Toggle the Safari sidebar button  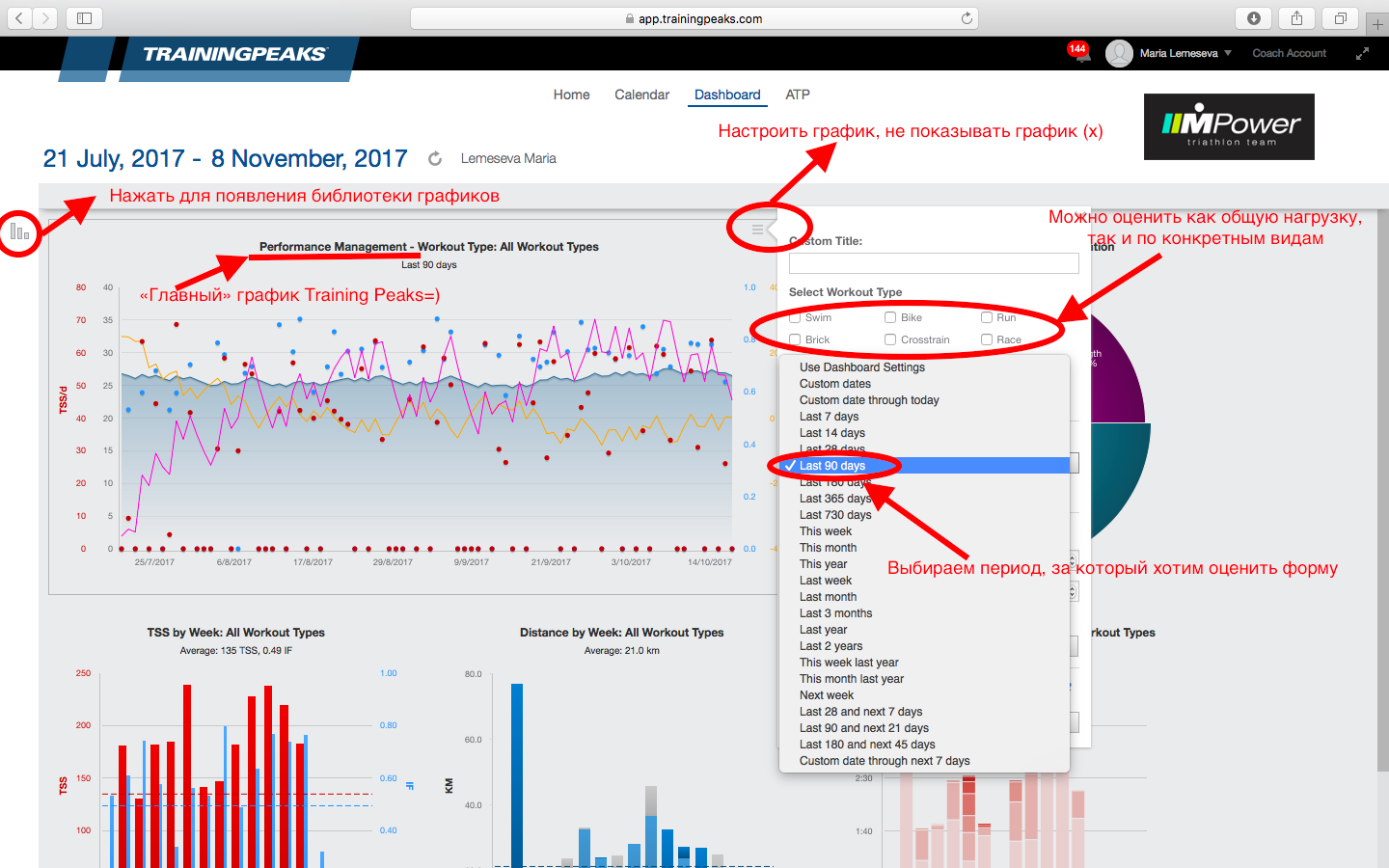click(x=84, y=18)
